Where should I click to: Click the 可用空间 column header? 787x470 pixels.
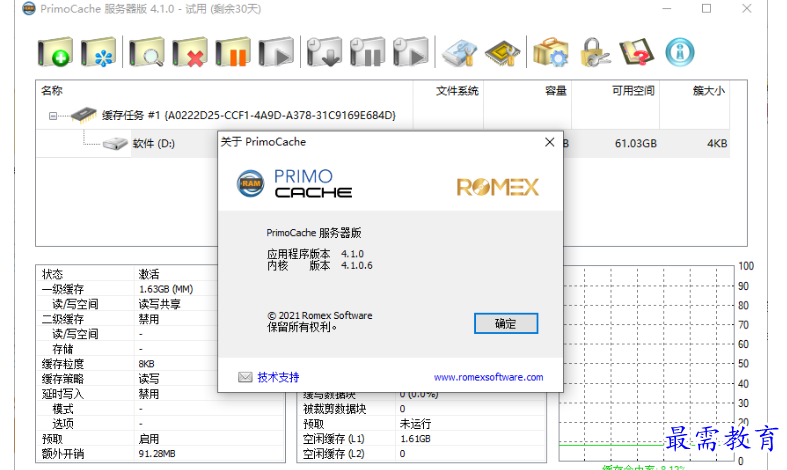(633, 91)
